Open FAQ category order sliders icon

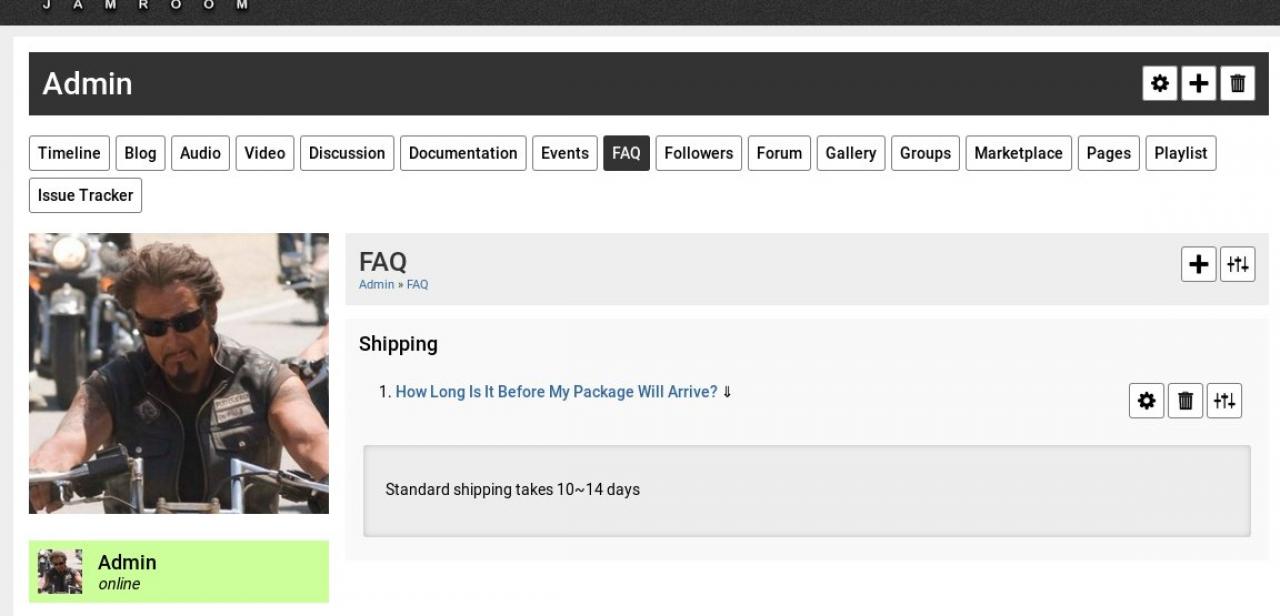pos(1237,265)
